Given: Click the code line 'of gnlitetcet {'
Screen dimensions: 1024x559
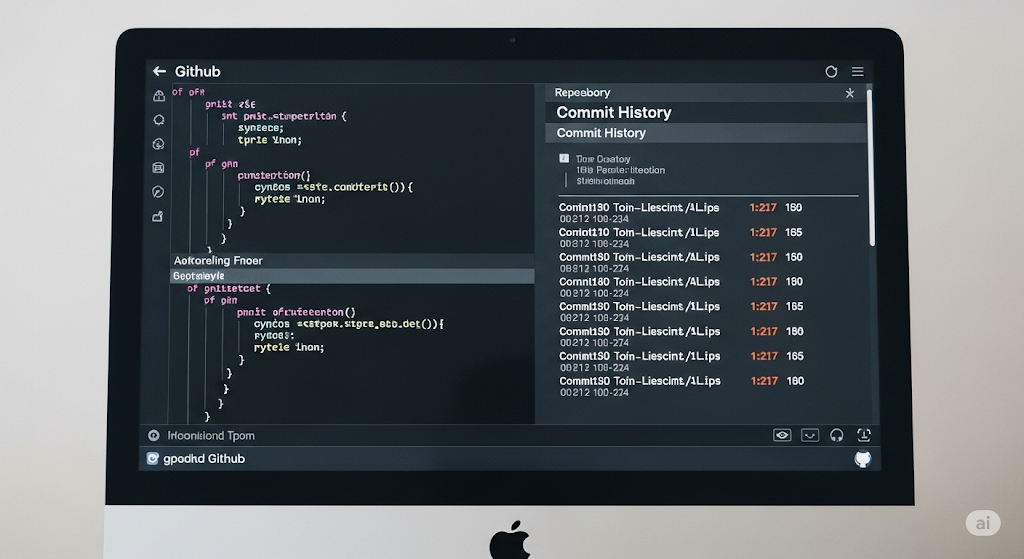Looking at the screenshot, I should coord(229,288).
